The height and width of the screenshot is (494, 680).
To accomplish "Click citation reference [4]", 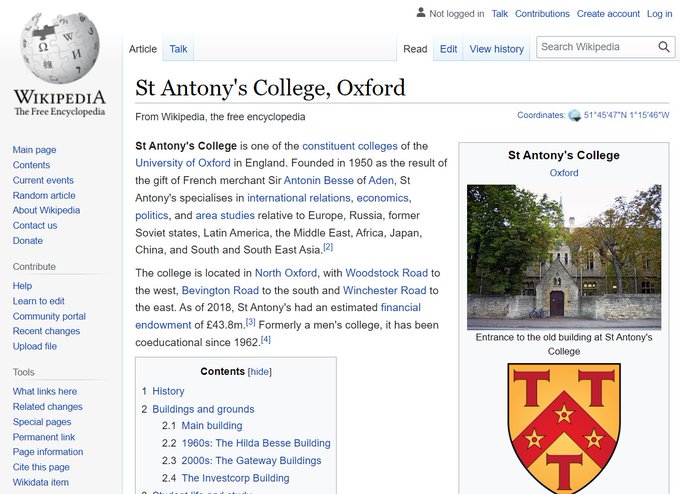I will [x=266, y=340].
